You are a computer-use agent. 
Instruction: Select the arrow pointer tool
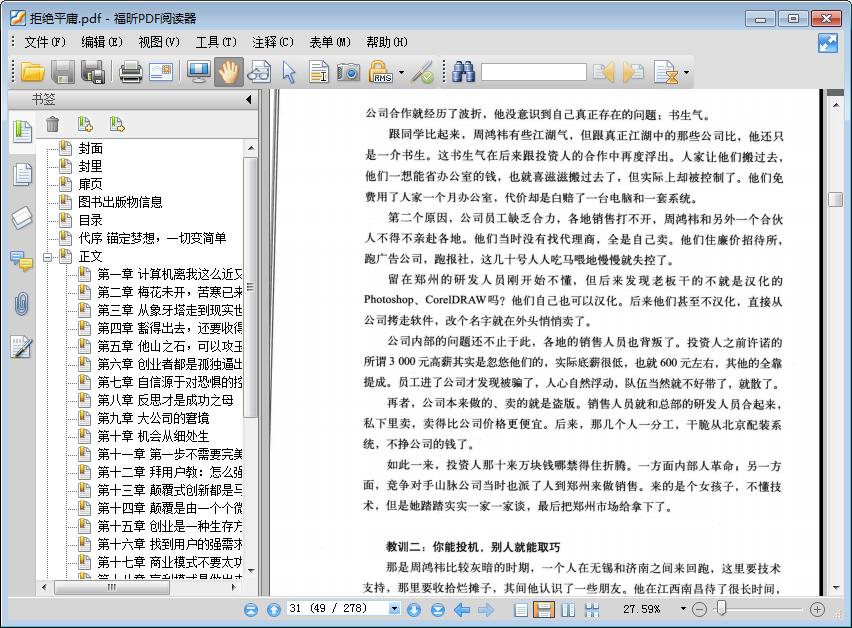click(289, 72)
